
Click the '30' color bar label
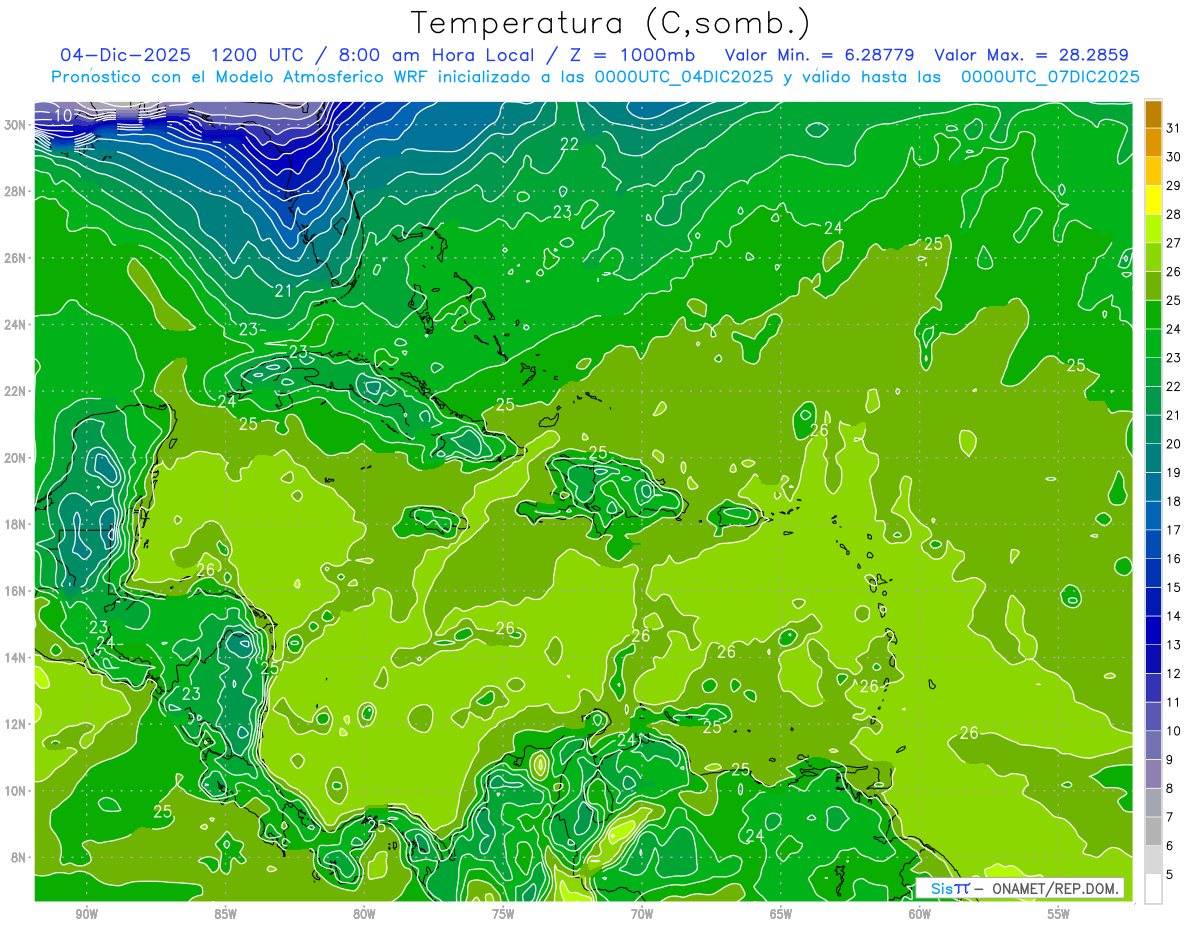point(1174,156)
